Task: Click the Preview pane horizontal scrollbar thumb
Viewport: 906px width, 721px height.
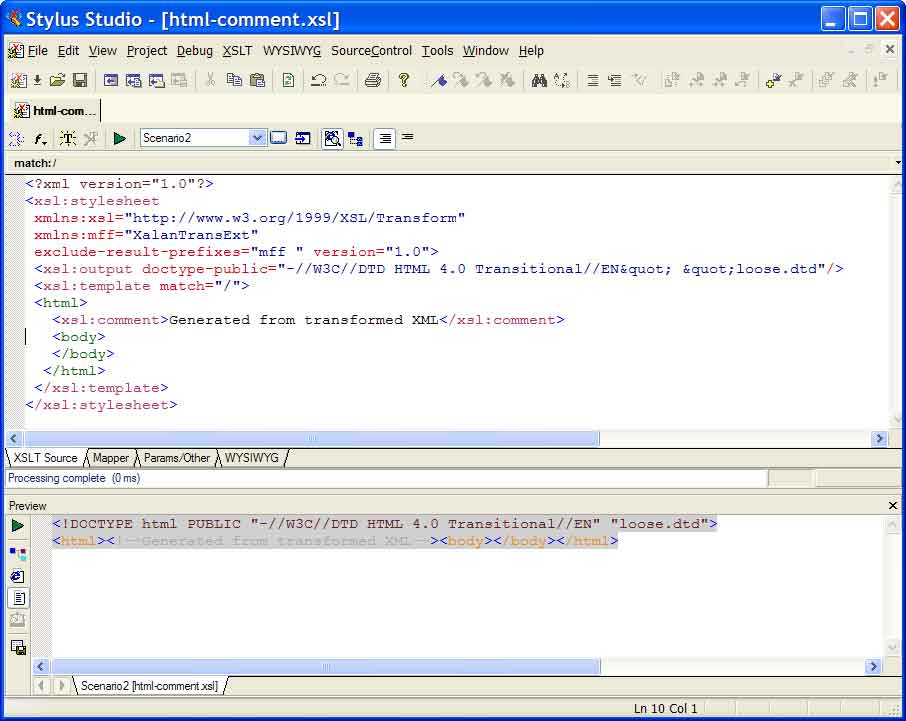Action: coord(326,667)
